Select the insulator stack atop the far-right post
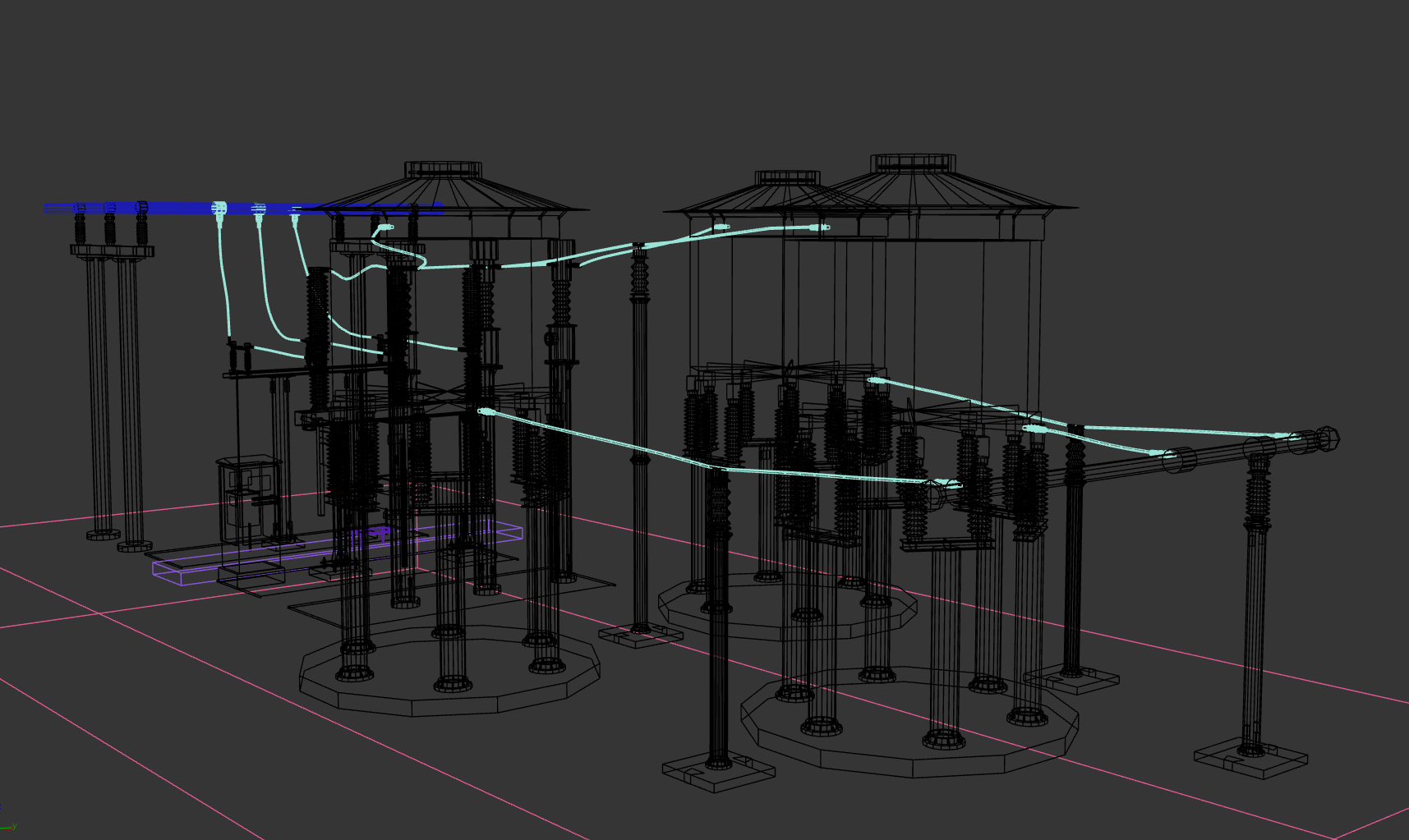The image size is (1409, 840). point(1257,491)
